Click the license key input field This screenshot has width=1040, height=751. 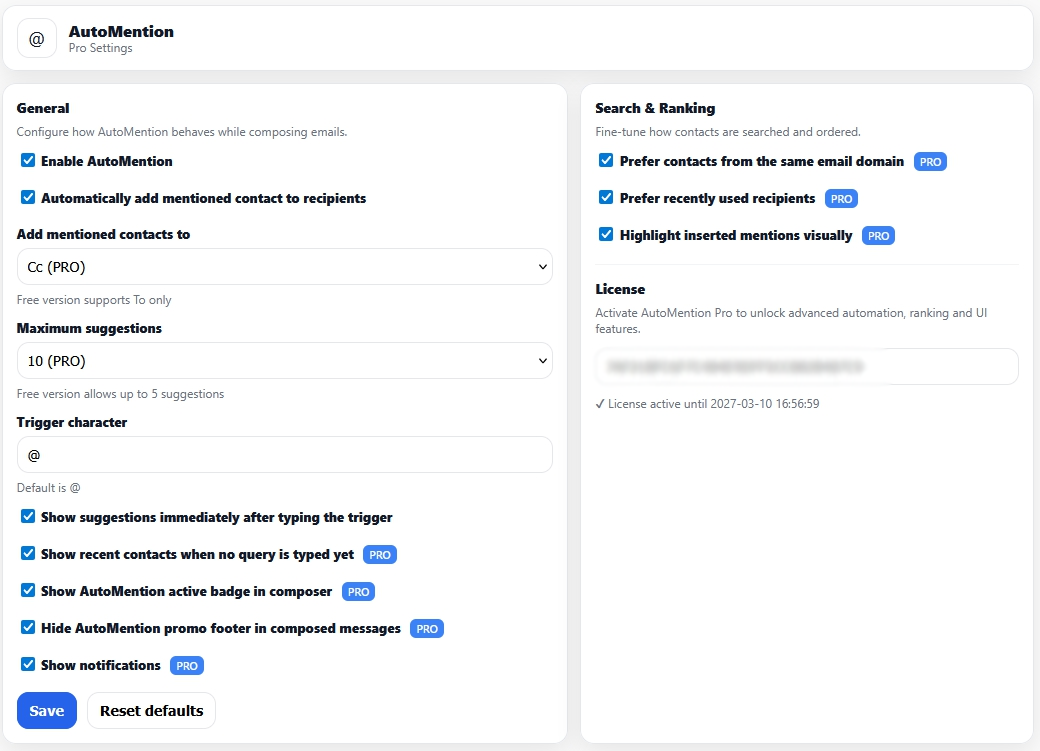coord(808,366)
